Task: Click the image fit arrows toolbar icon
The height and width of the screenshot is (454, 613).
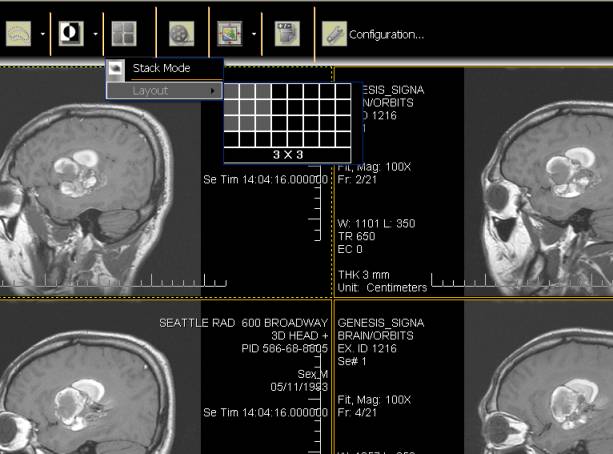Action: 230,34
